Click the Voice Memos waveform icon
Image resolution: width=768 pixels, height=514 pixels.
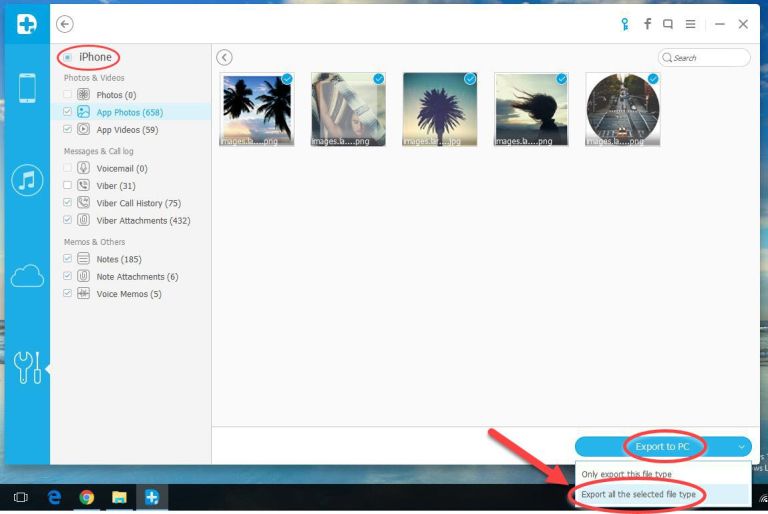[83, 294]
